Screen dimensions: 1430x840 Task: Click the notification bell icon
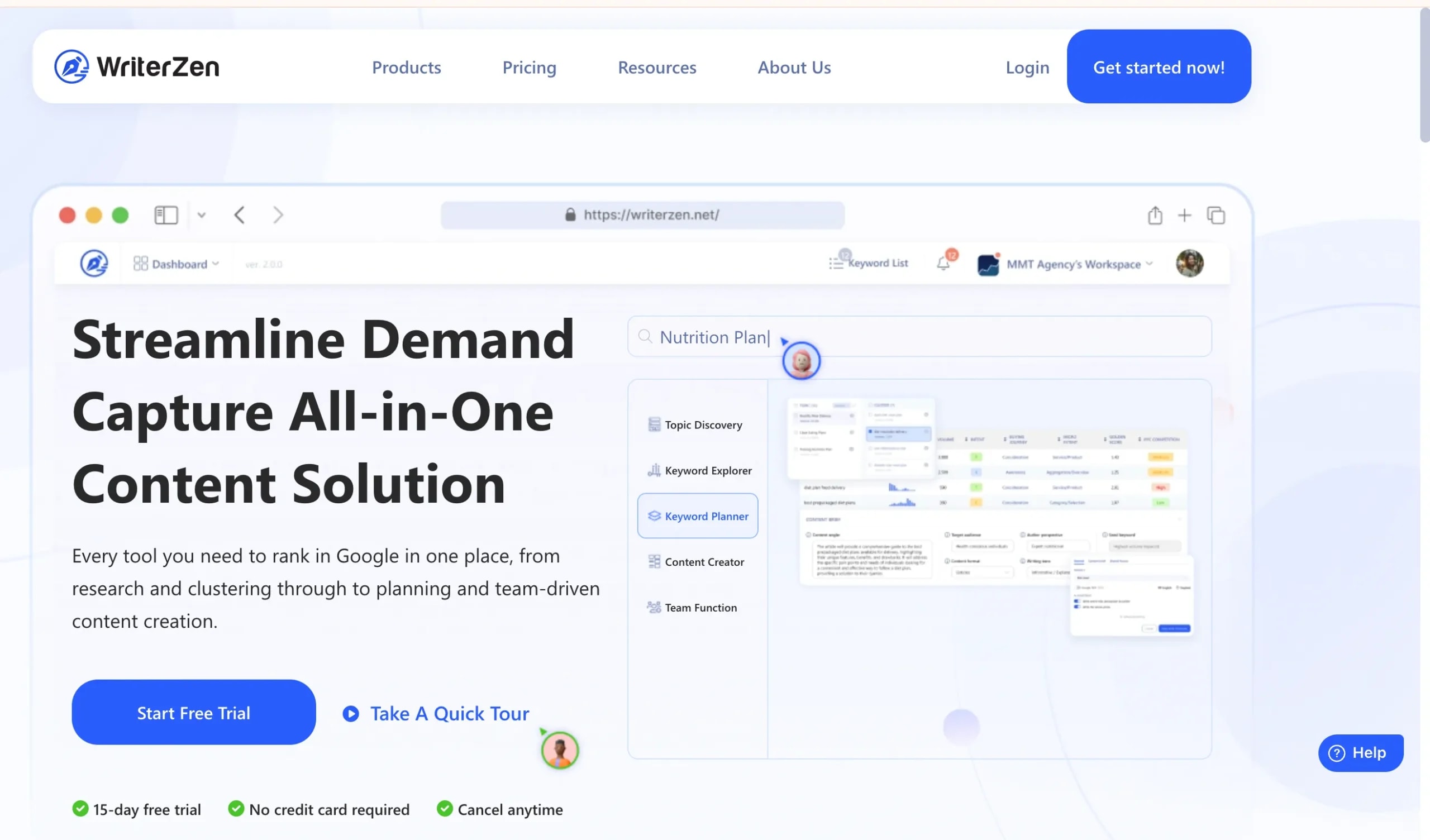tap(943, 264)
